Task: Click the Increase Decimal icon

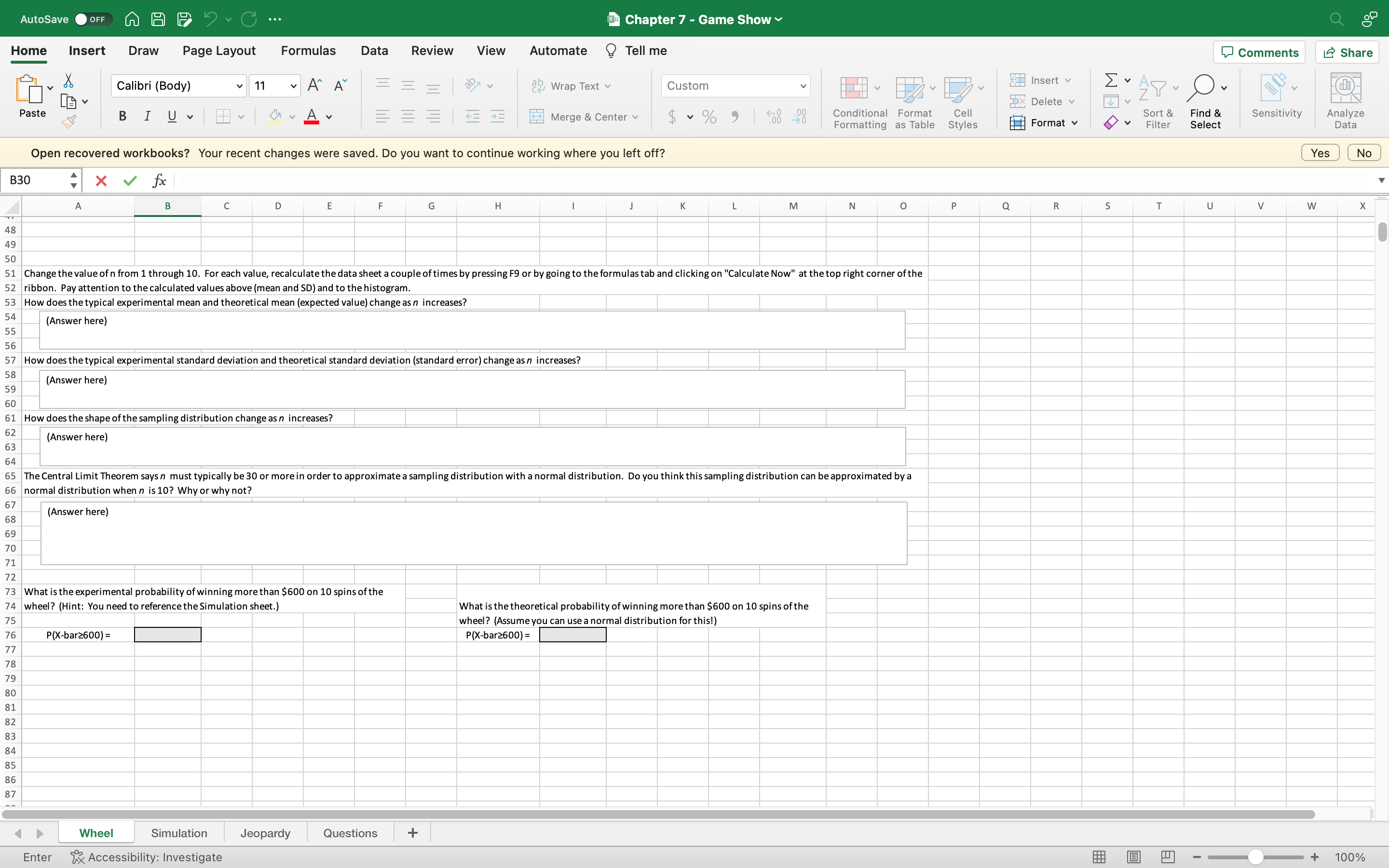Action: click(773, 117)
